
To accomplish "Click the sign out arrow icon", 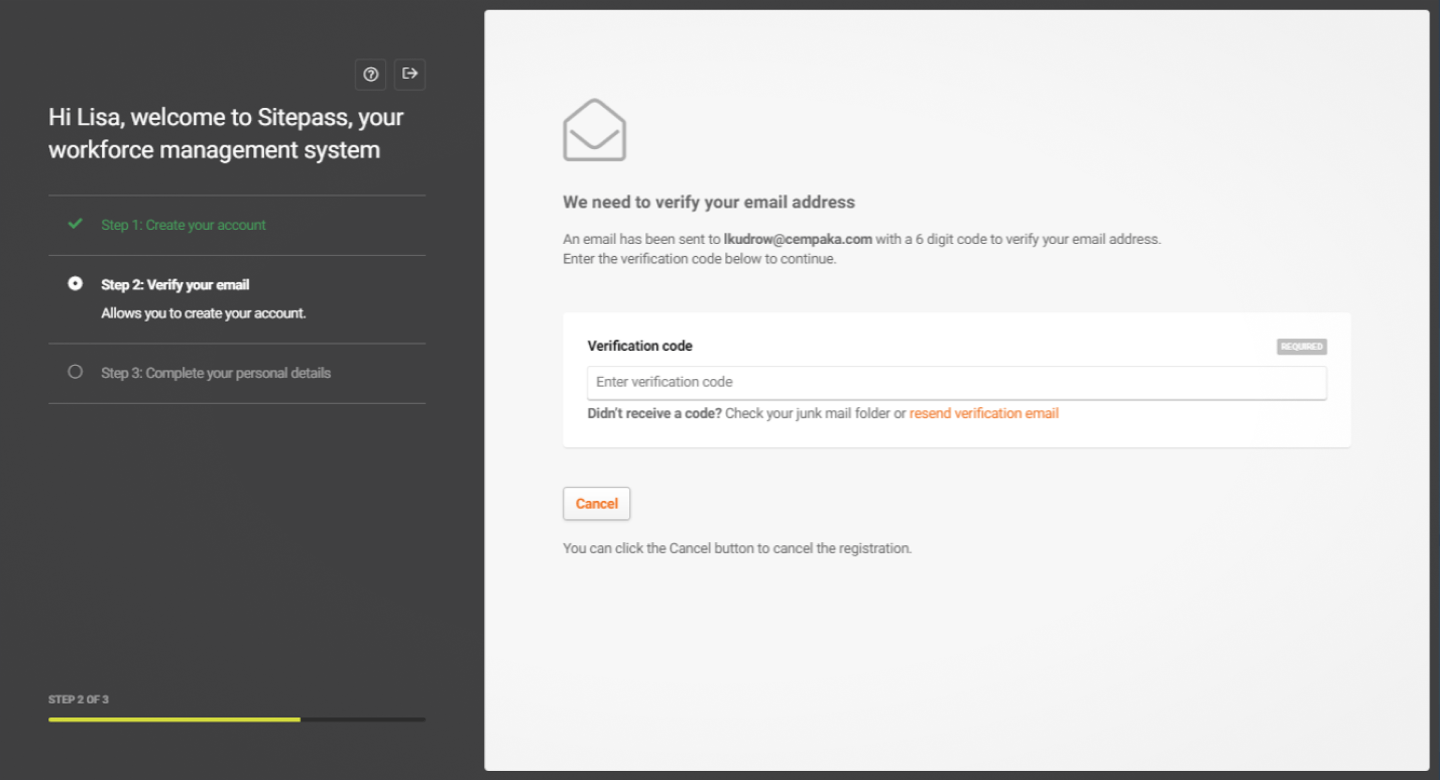I will click(x=409, y=74).
